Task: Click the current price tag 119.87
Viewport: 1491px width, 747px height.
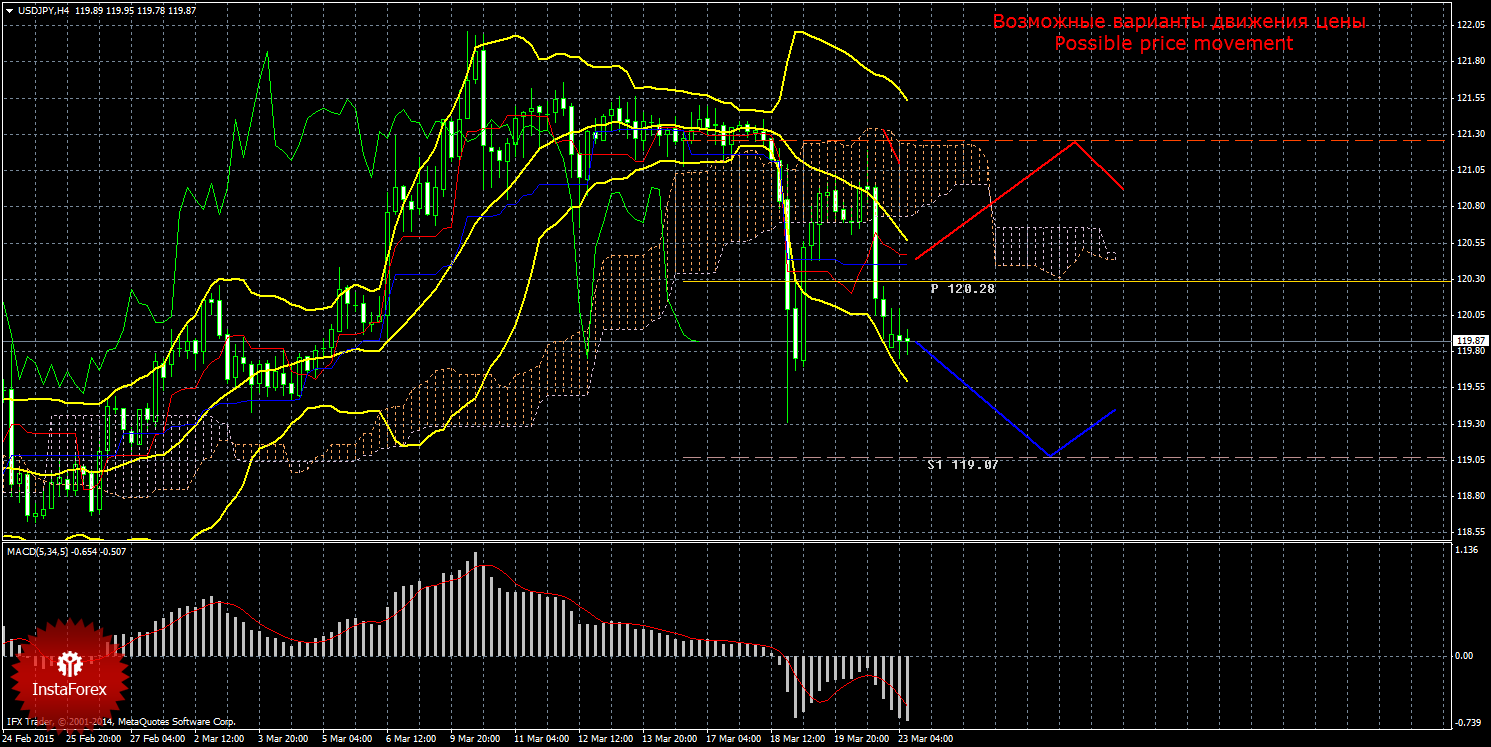Action: tap(1470, 341)
